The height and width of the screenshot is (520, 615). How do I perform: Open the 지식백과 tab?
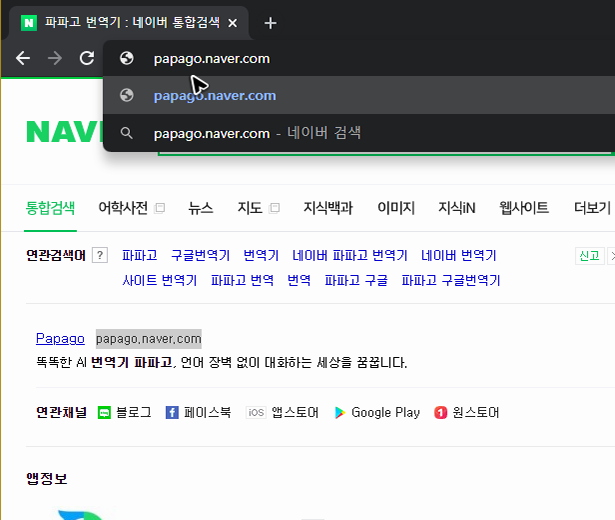click(x=328, y=208)
